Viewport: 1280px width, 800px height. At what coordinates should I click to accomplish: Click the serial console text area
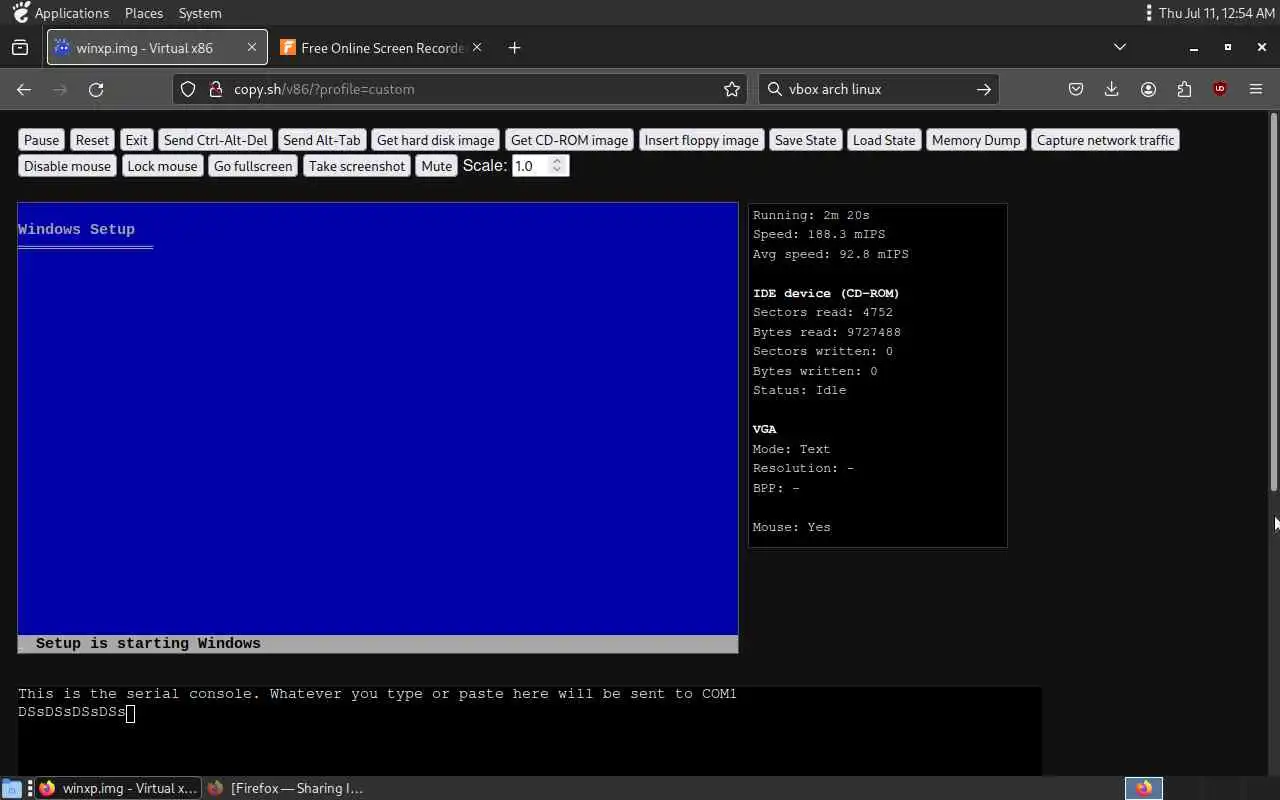click(x=529, y=731)
